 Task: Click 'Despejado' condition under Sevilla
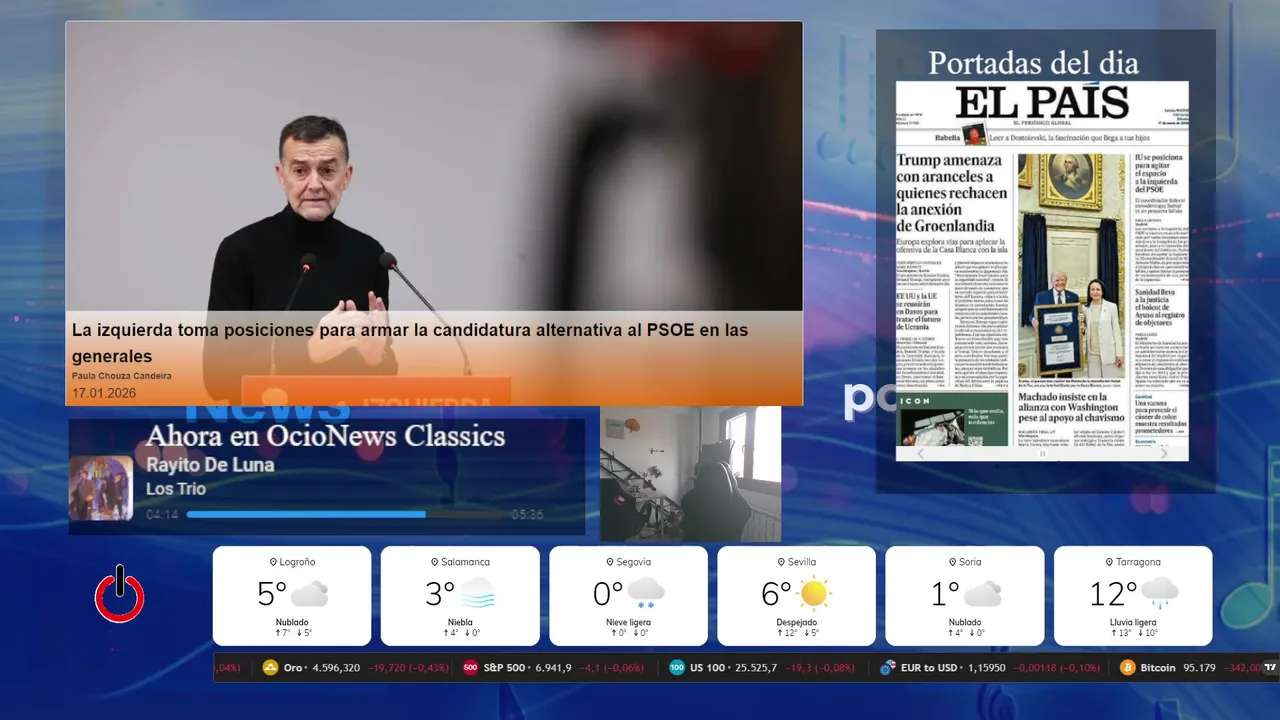pyautogui.click(x=796, y=622)
